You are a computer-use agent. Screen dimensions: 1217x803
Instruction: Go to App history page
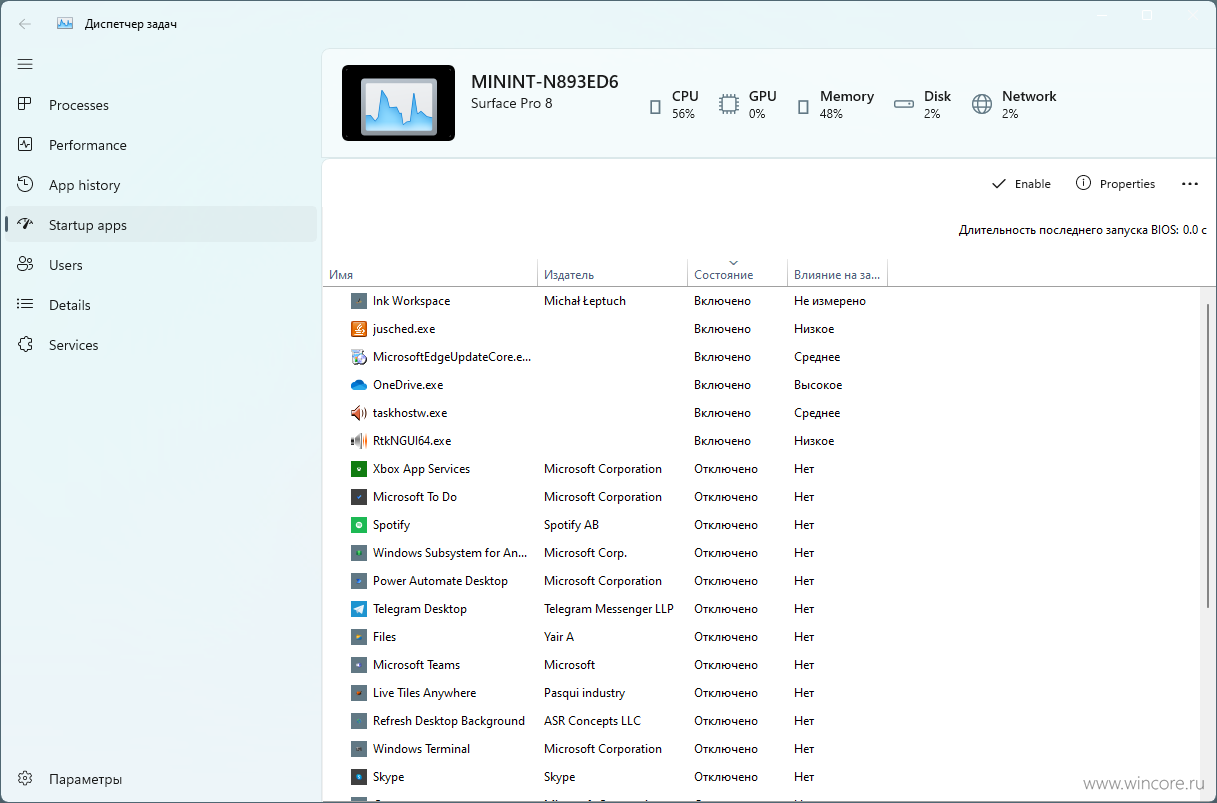point(161,185)
